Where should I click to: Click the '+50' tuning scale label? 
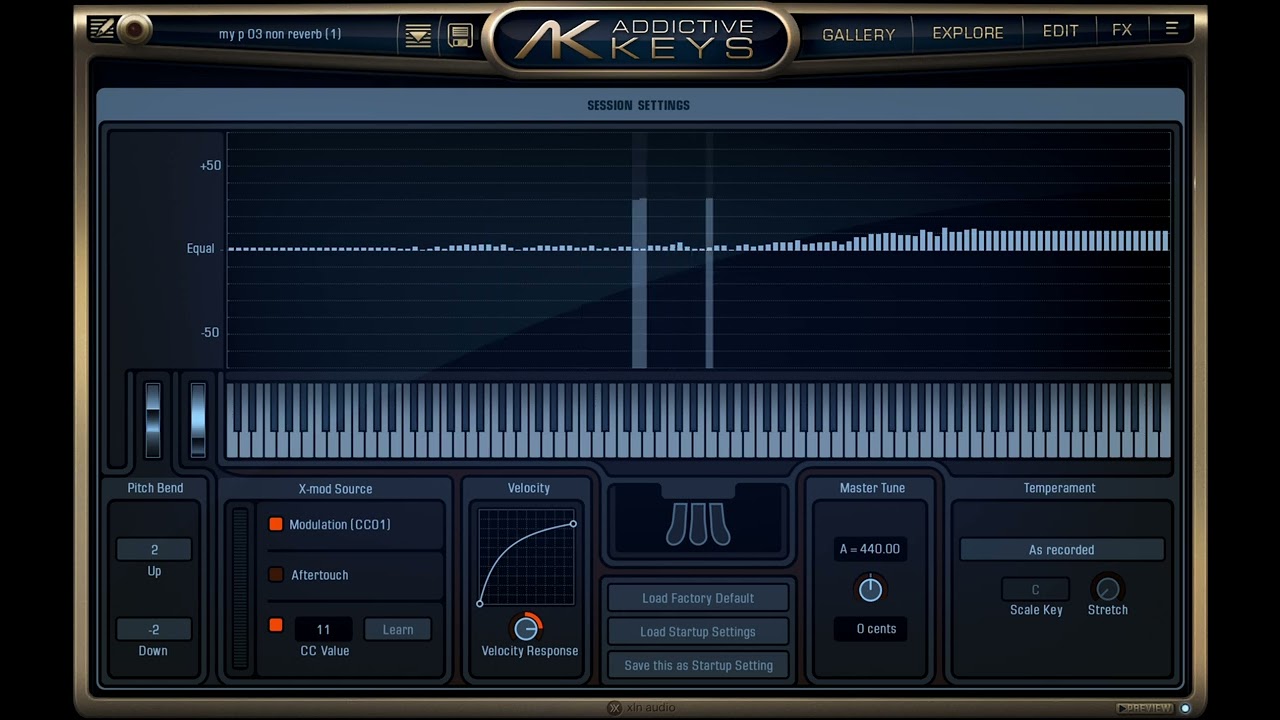(x=210, y=166)
